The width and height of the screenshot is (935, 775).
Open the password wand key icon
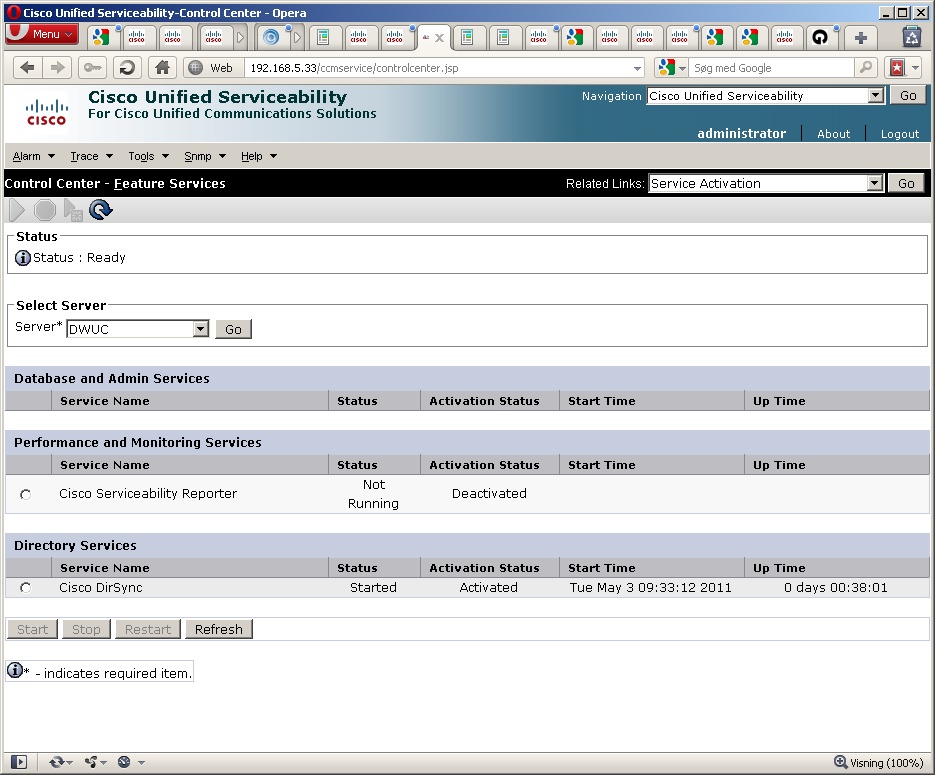(92, 68)
